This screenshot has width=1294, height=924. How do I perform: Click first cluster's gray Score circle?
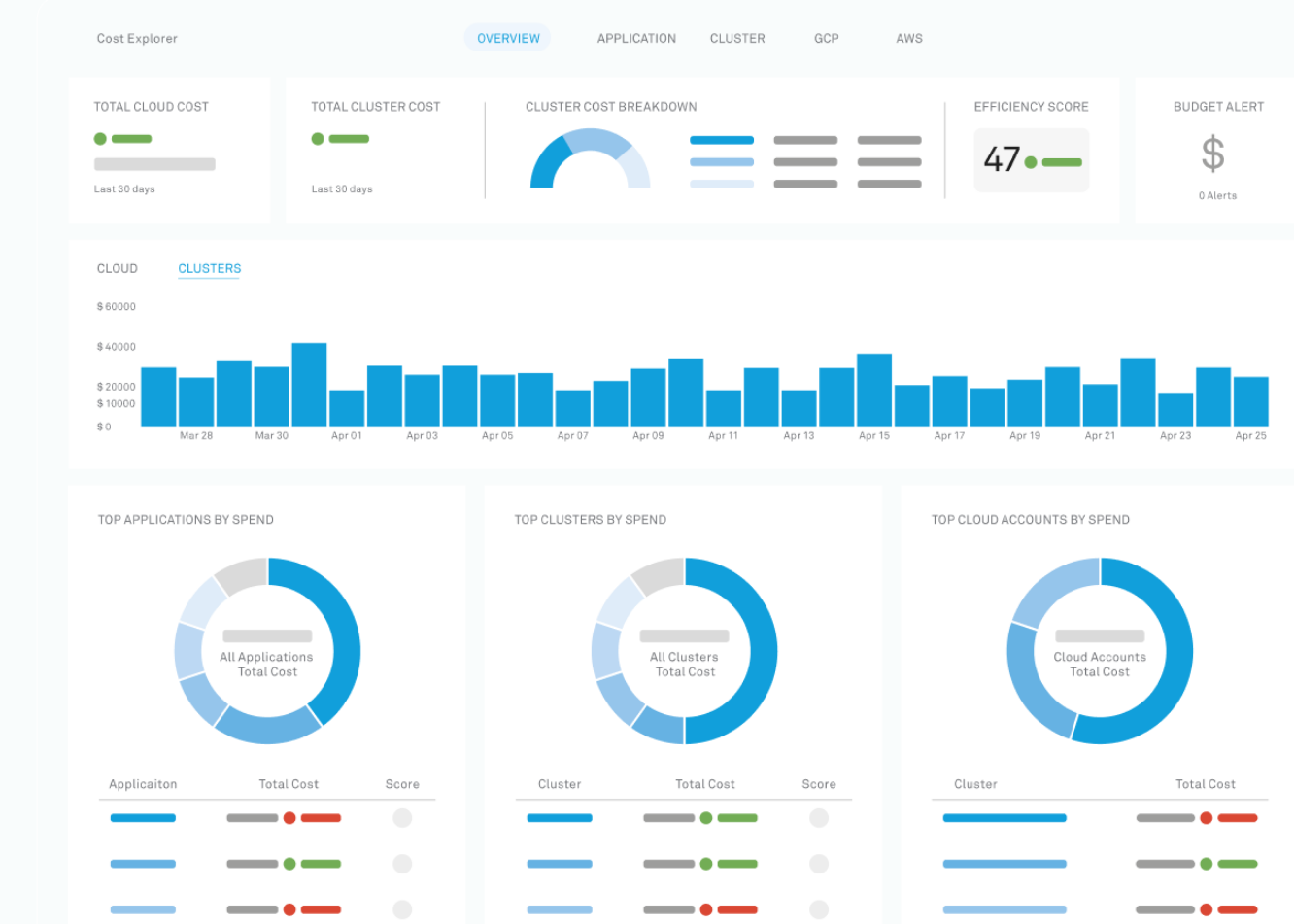pos(819,818)
